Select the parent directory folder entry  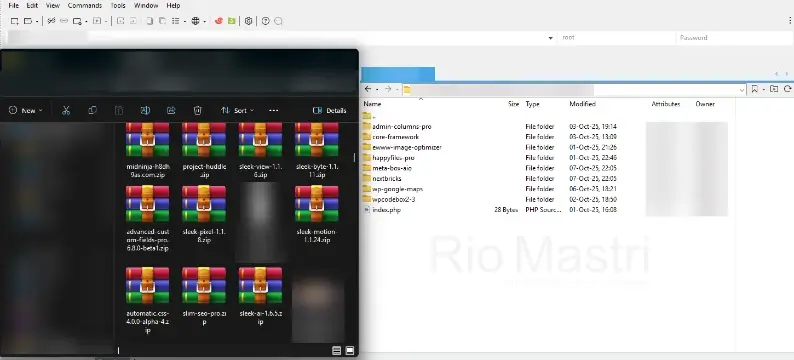click(370, 116)
